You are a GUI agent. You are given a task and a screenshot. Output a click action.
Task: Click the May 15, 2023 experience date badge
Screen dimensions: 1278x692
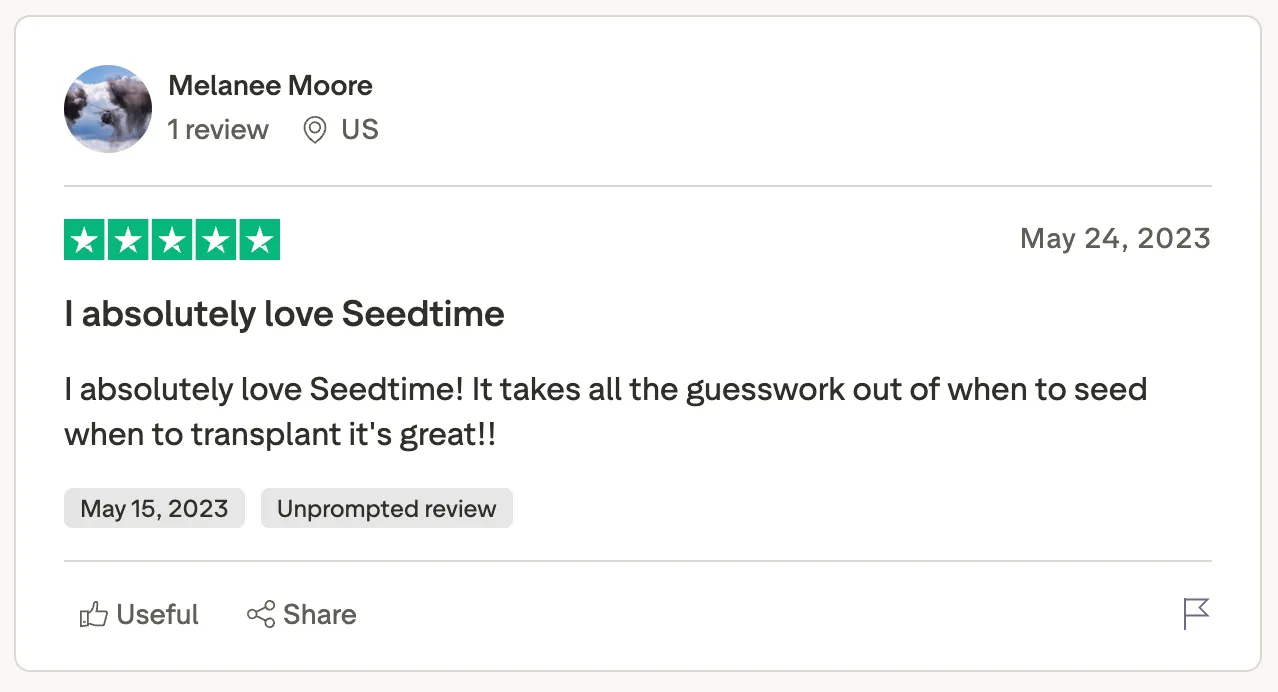[154, 508]
